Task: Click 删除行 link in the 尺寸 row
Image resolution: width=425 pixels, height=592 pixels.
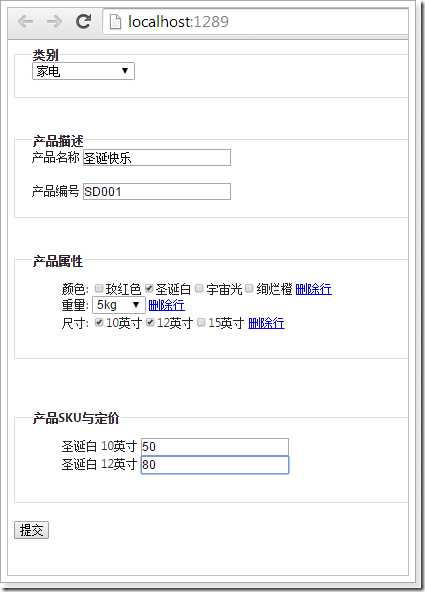Action: pyautogui.click(x=266, y=324)
